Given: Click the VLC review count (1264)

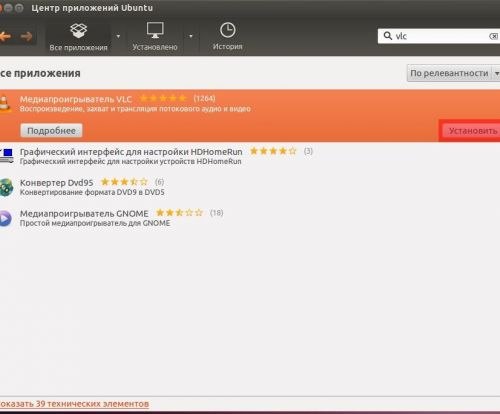Looking at the screenshot, I should (204, 98).
